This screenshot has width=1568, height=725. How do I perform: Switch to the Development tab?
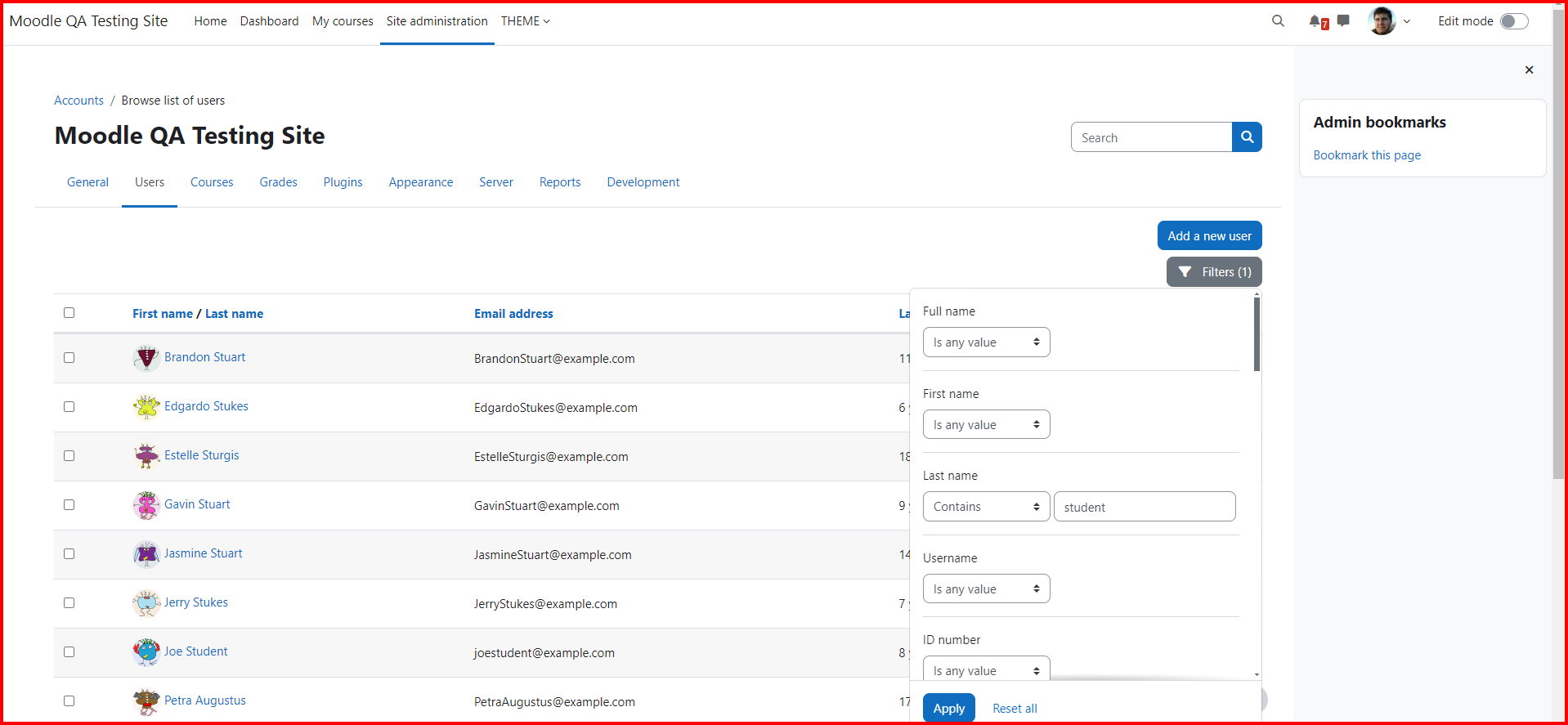(x=643, y=182)
